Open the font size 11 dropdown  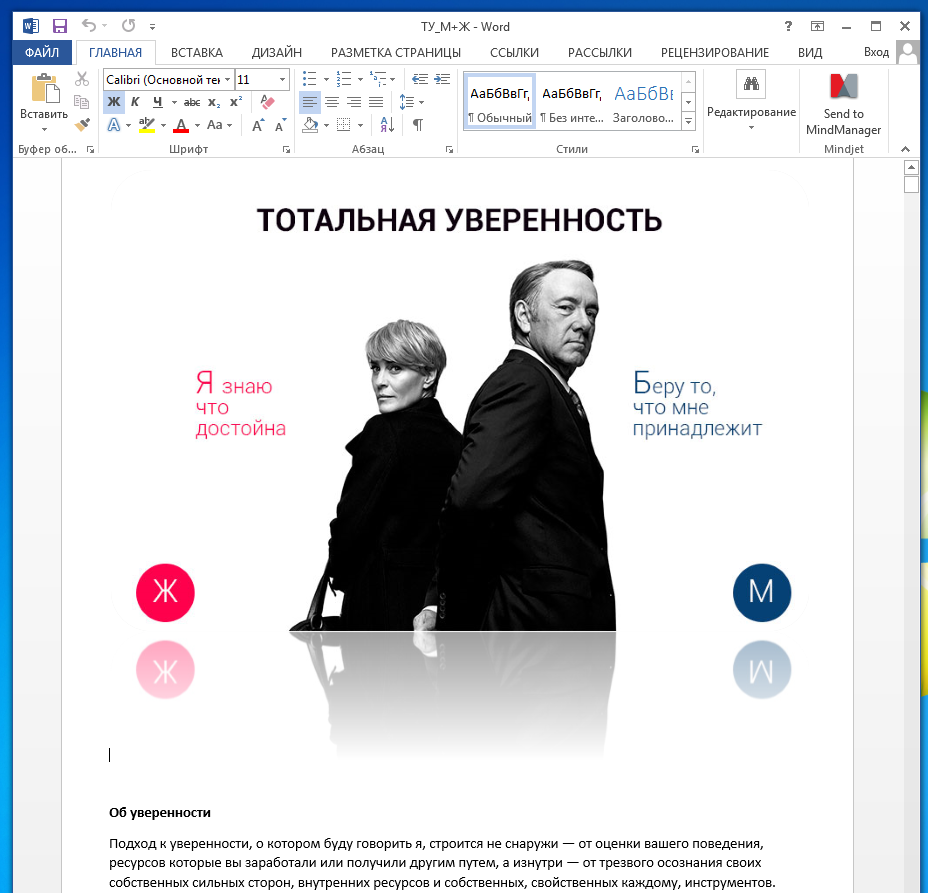(282, 79)
